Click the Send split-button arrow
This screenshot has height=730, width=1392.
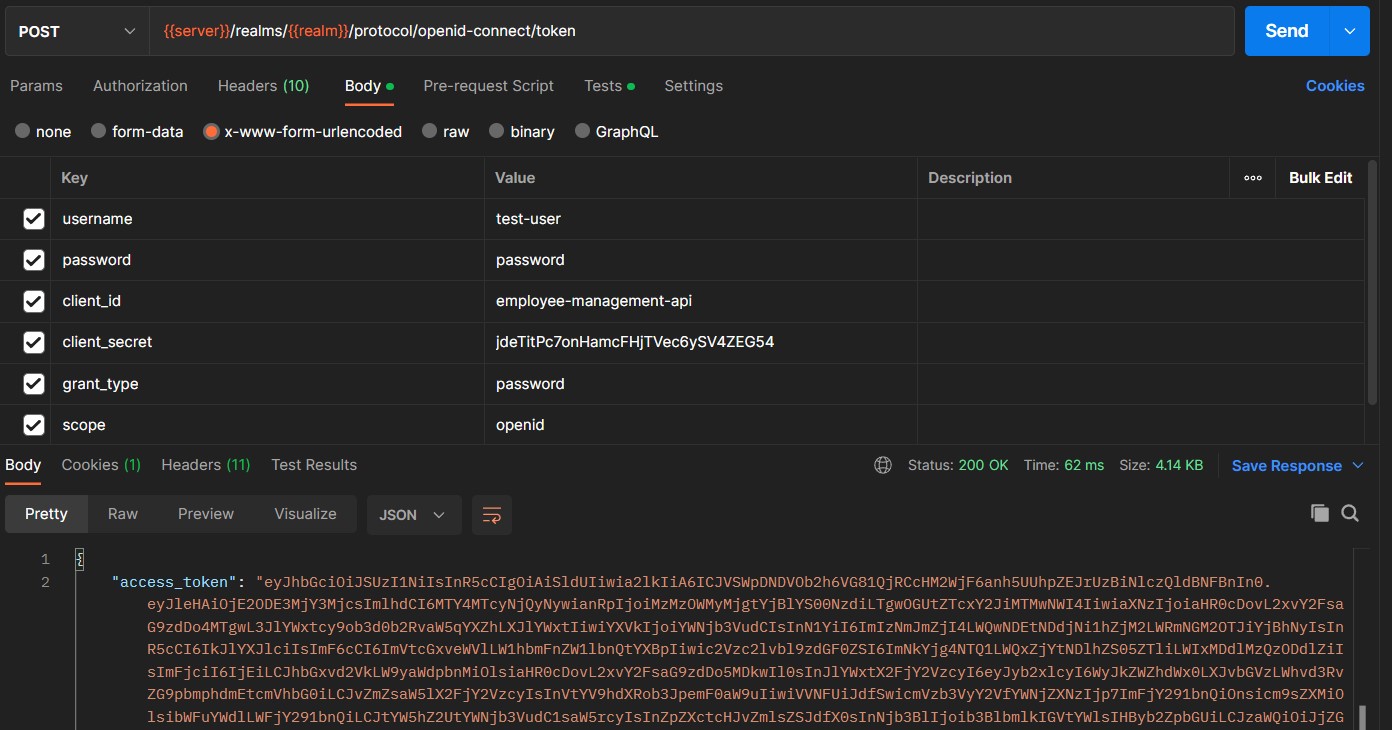(1348, 30)
